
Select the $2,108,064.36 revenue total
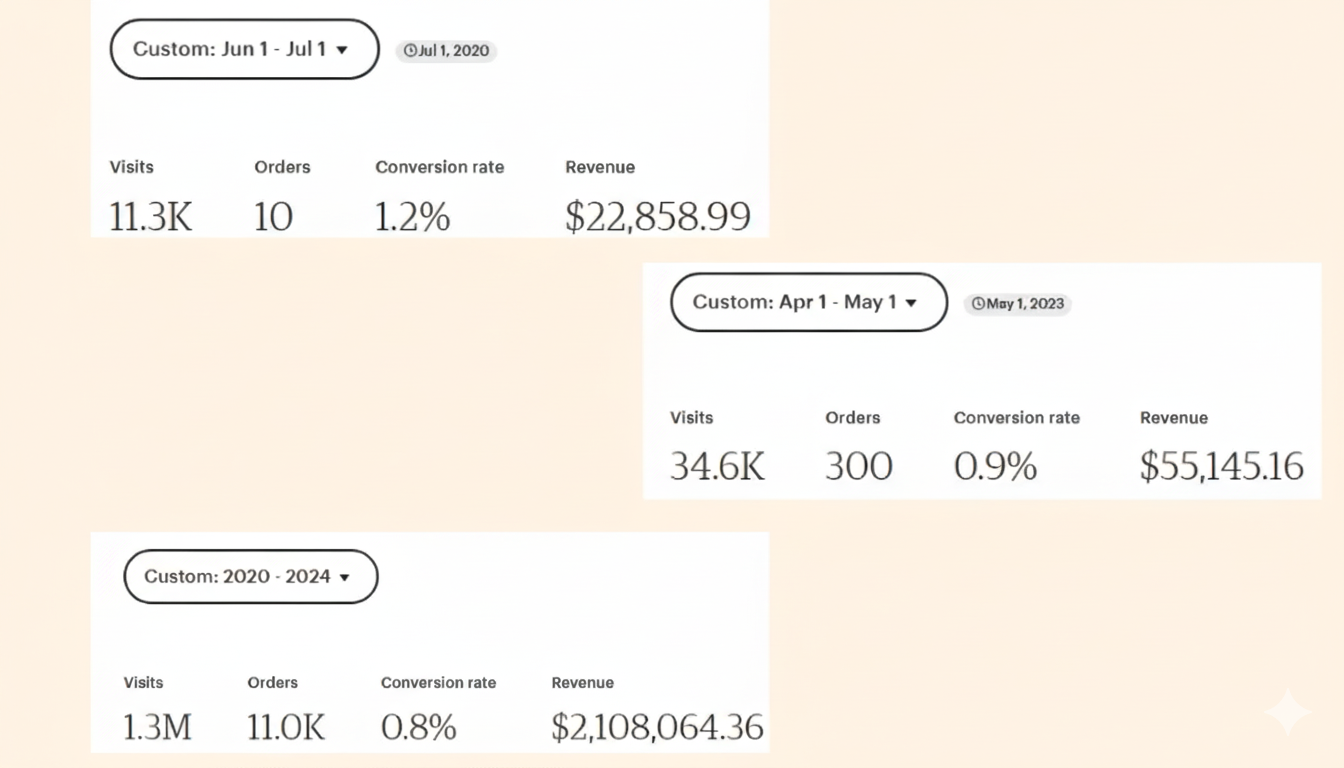[657, 727]
